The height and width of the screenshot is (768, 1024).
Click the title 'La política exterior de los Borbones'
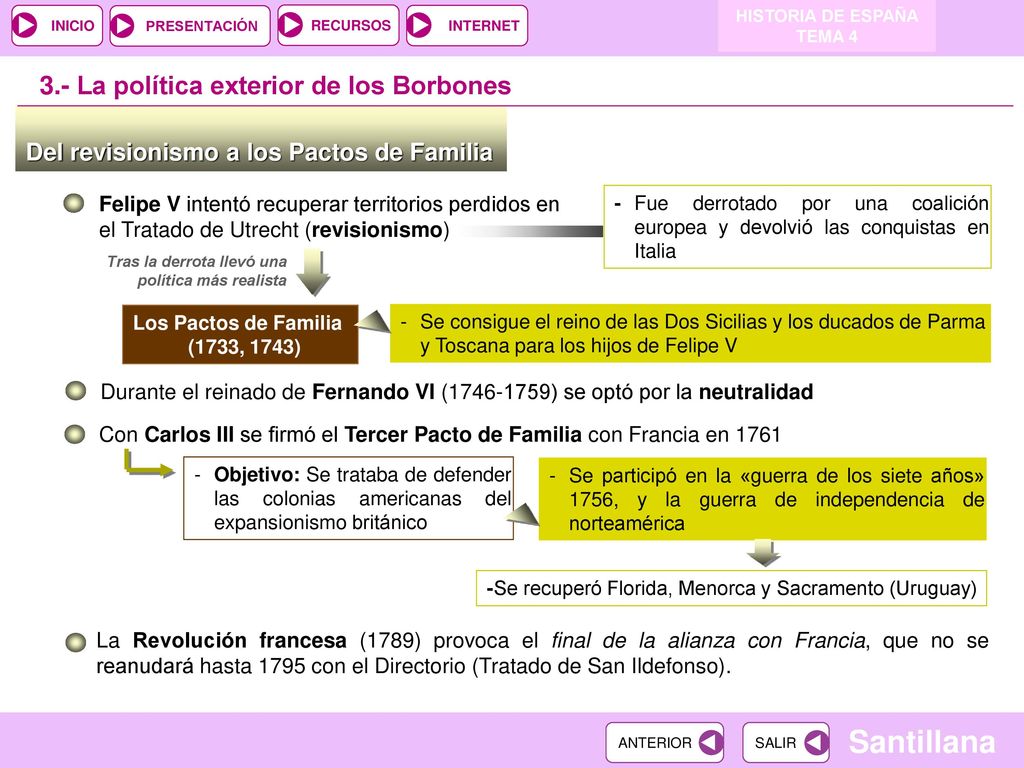click(275, 86)
